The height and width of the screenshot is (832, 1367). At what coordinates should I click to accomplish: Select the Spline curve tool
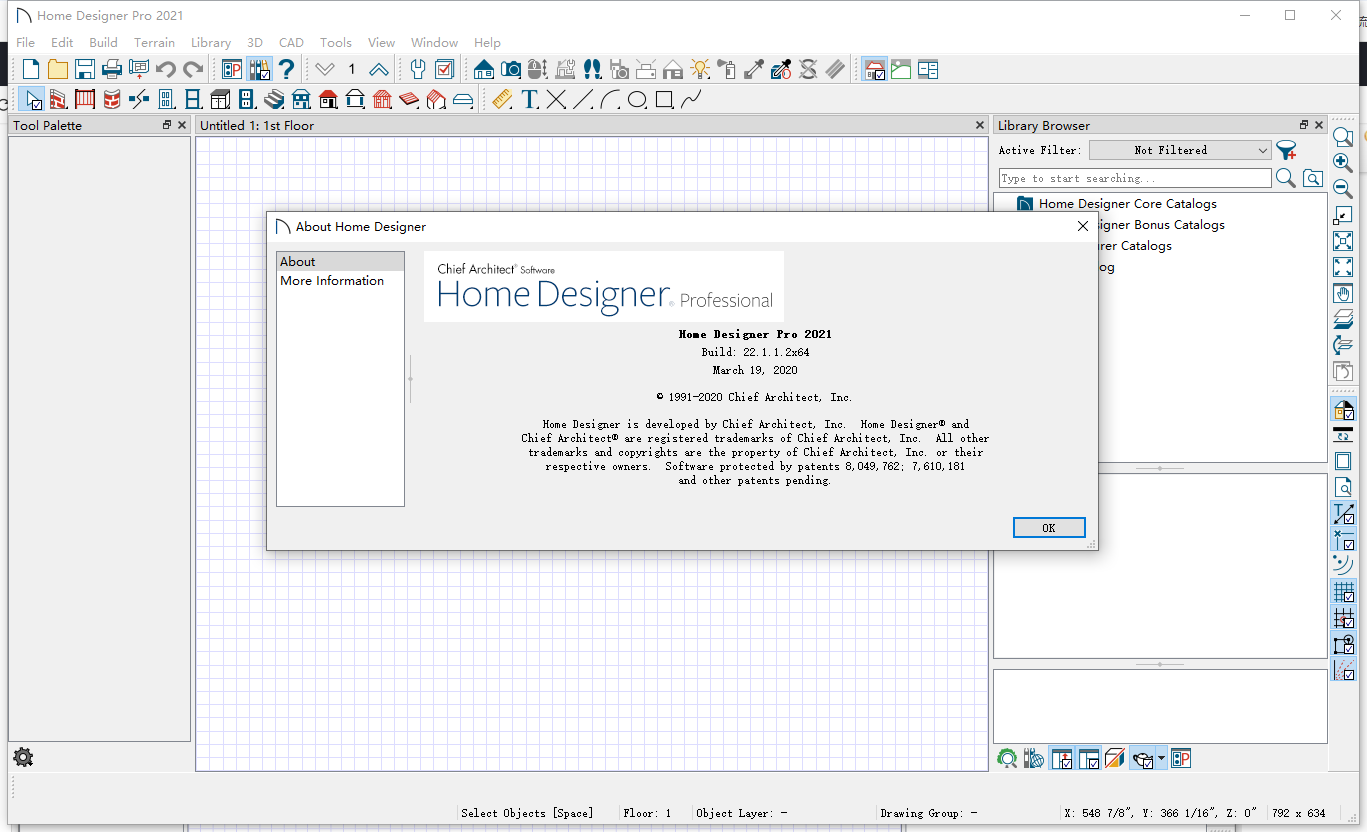click(691, 99)
